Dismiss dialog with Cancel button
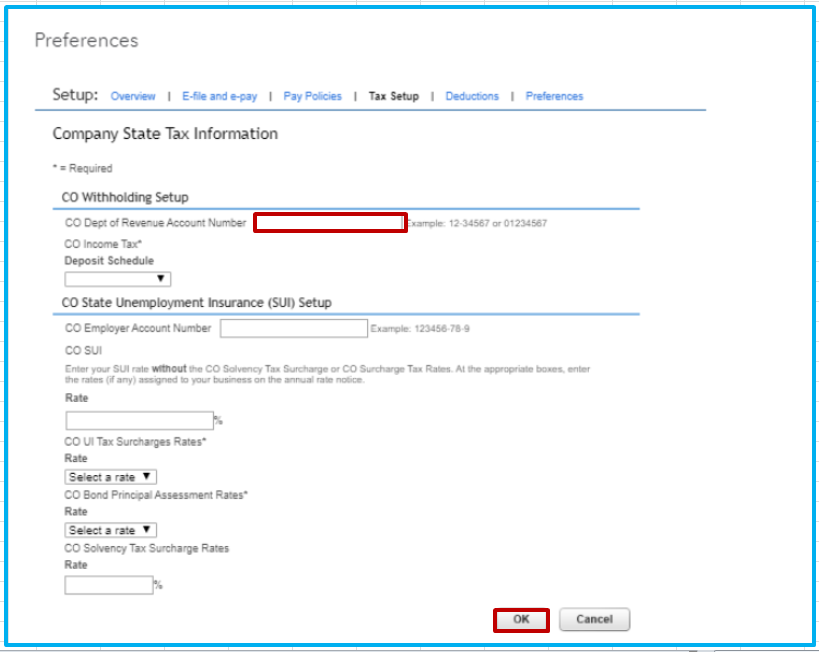 point(594,620)
